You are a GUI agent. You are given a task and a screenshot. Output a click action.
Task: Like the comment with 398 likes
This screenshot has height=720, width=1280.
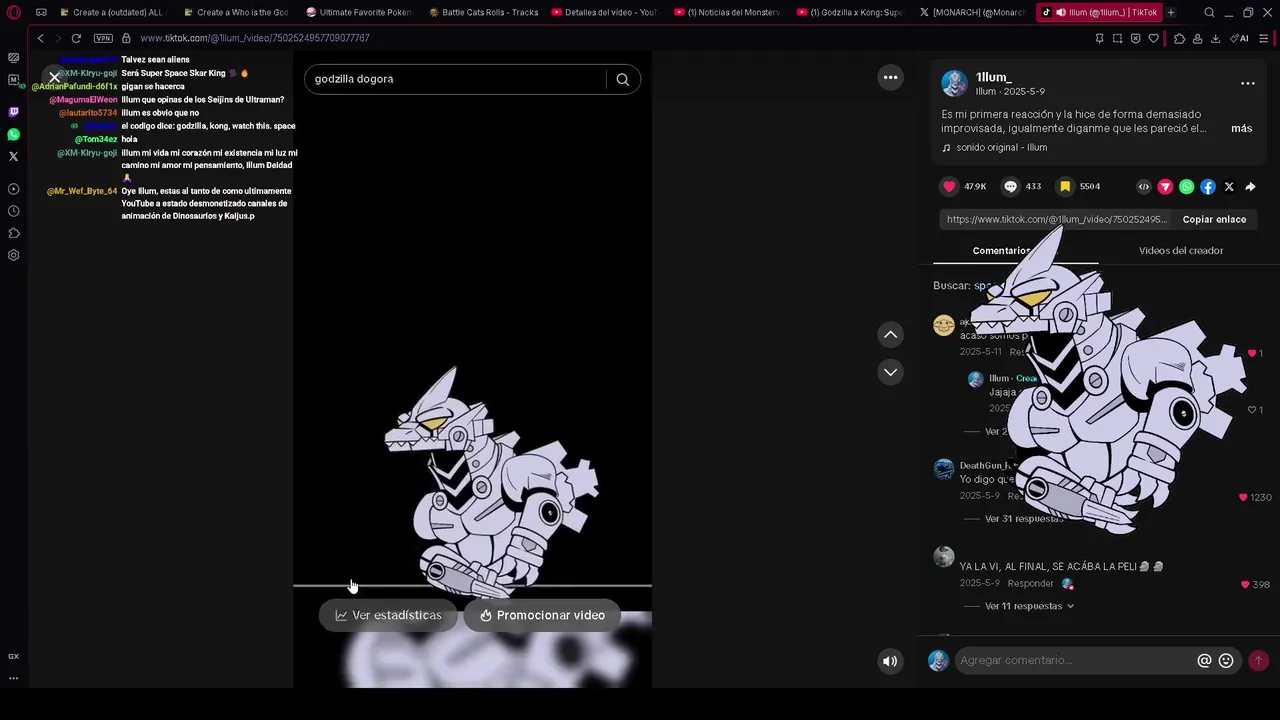coord(1245,585)
